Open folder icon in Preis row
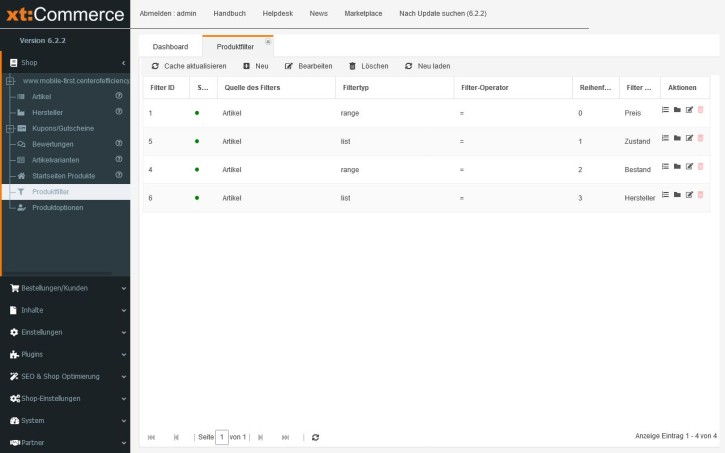 (x=677, y=110)
